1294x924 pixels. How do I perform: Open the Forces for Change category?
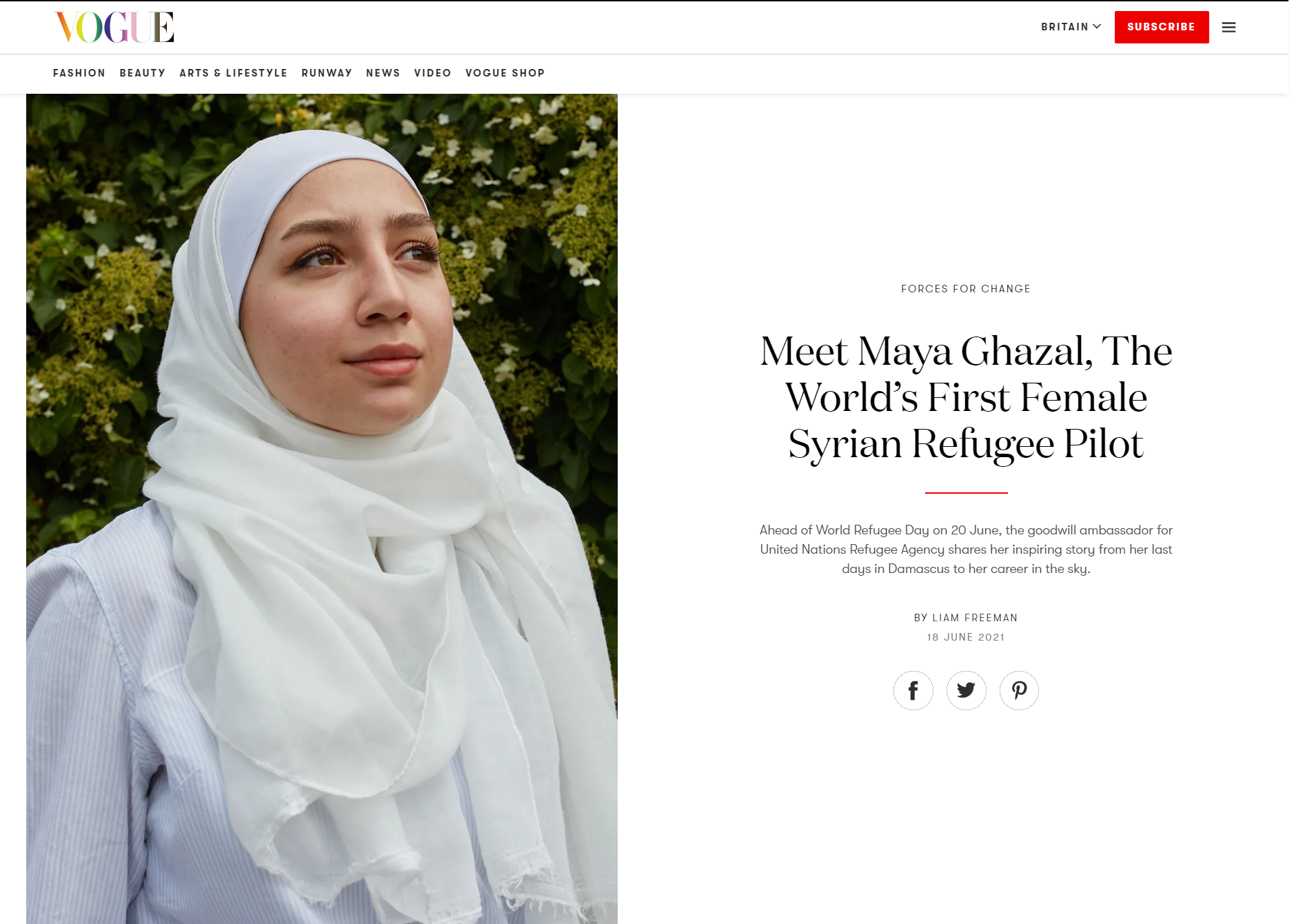click(966, 289)
